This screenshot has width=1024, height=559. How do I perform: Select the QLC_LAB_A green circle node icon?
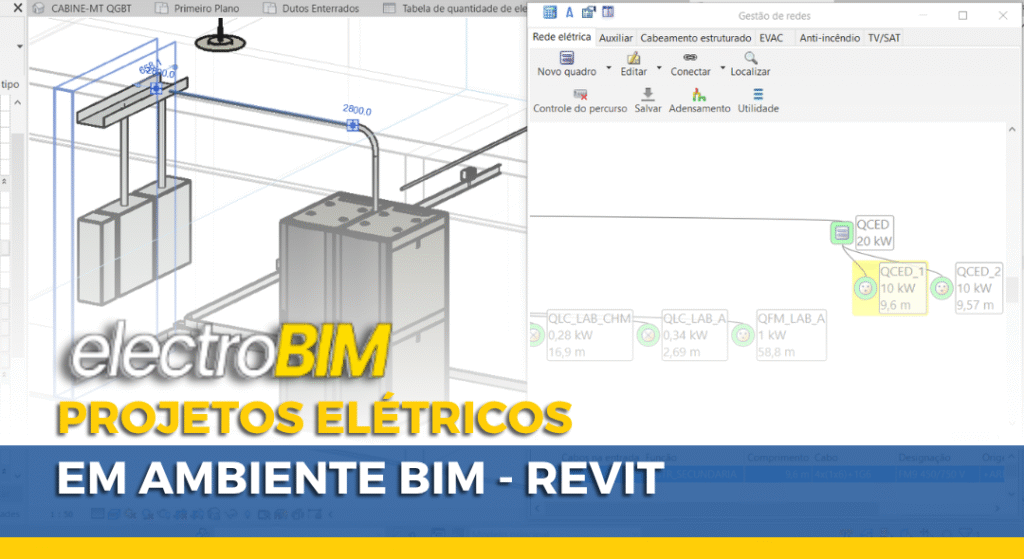(x=648, y=335)
